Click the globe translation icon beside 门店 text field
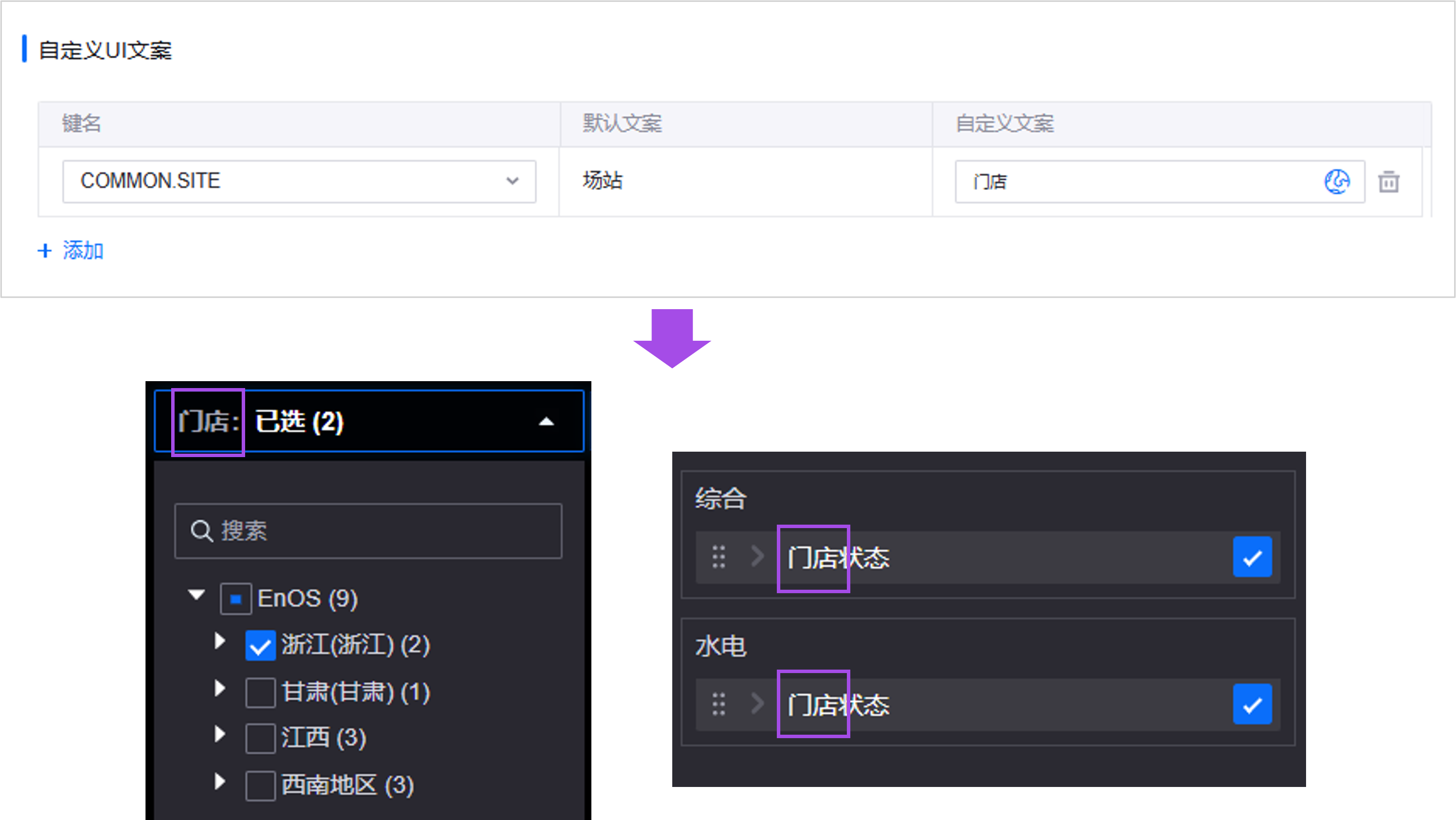The width and height of the screenshot is (1456, 820). 1337,182
